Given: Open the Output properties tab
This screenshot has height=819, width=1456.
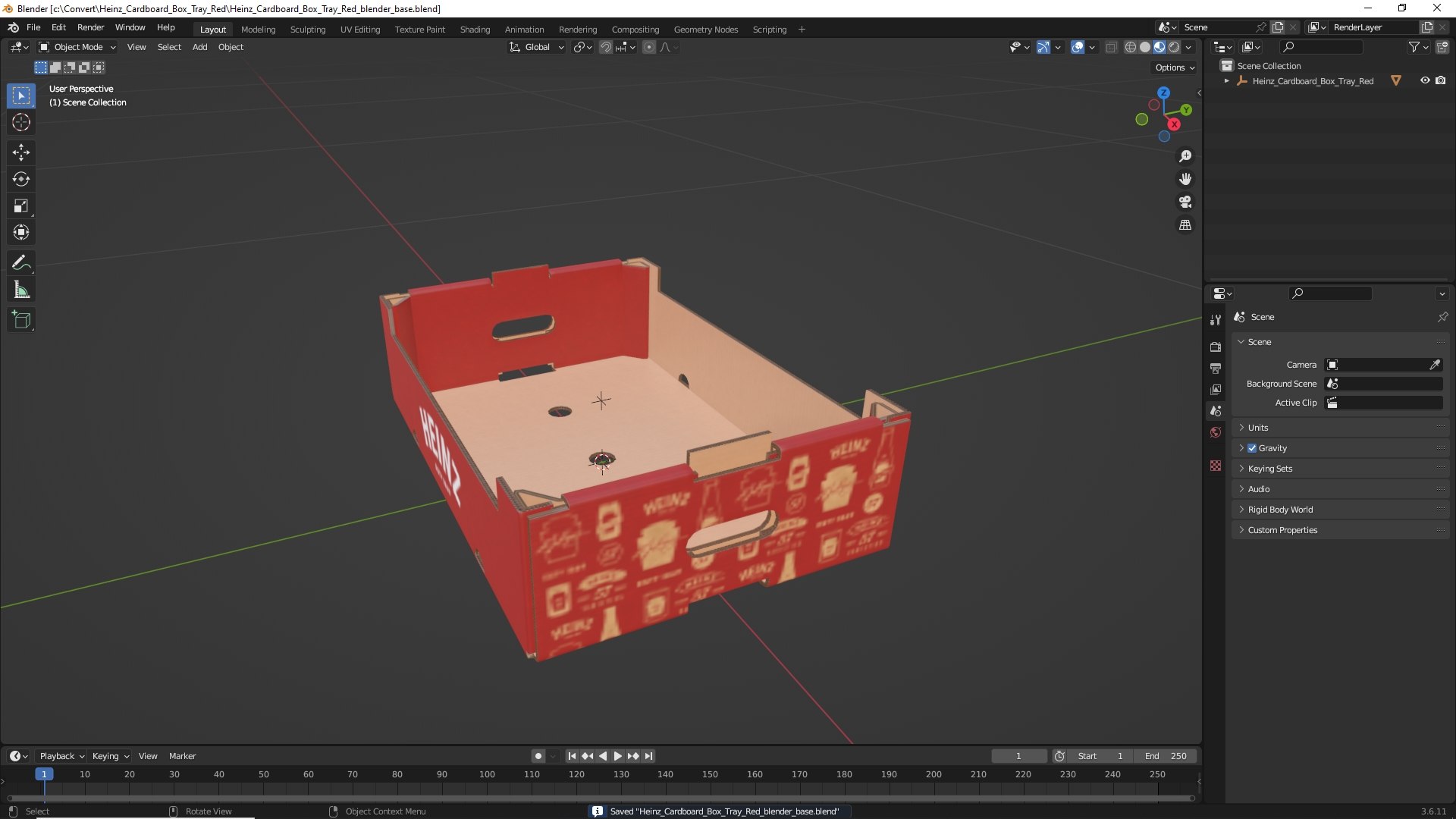Looking at the screenshot, I should [x=1216, y=368].
